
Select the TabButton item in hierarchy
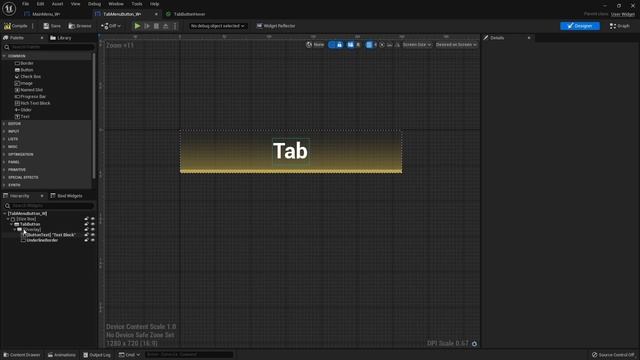(28, 224)
